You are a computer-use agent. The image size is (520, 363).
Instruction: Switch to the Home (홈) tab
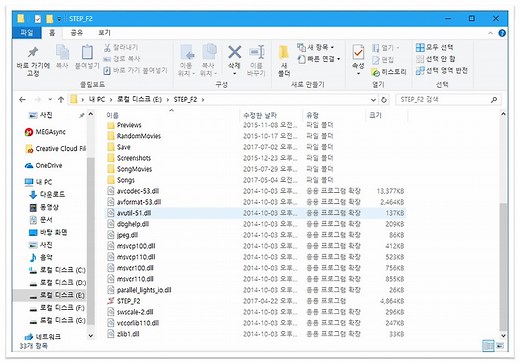pos(52,33)
